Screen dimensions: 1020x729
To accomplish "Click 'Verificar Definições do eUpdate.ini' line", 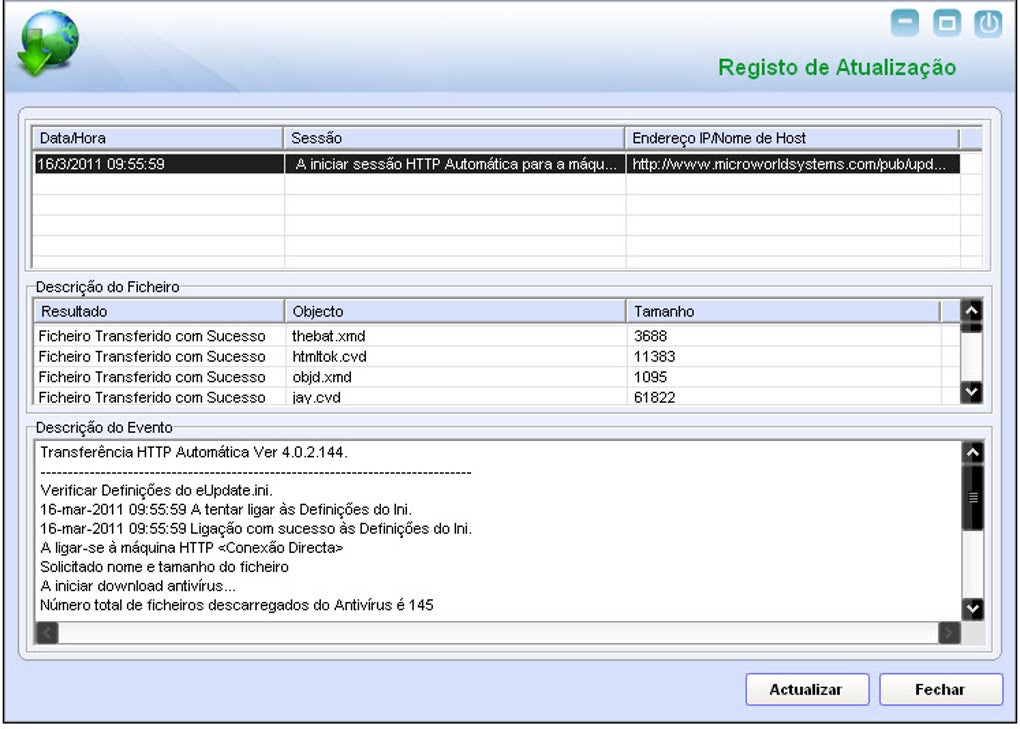I will pyautogui.click(x=156, y=490).
